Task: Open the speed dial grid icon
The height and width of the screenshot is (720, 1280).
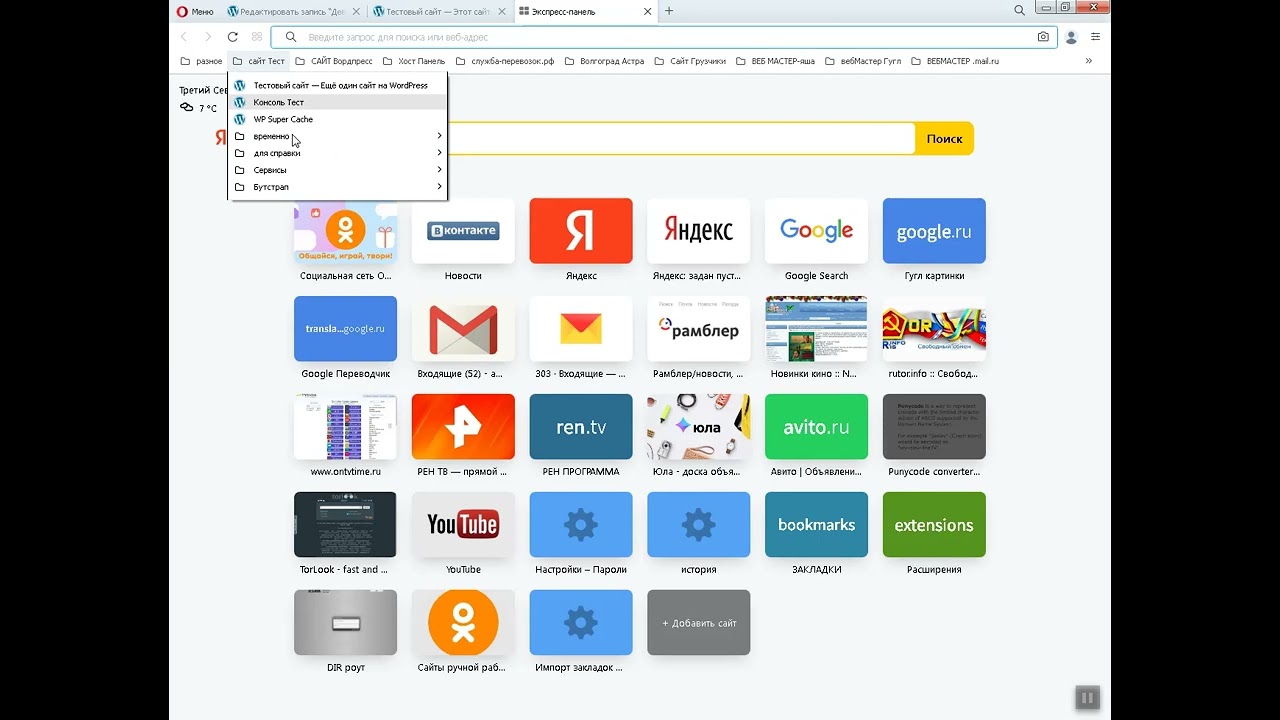Action: click(257, 37)
